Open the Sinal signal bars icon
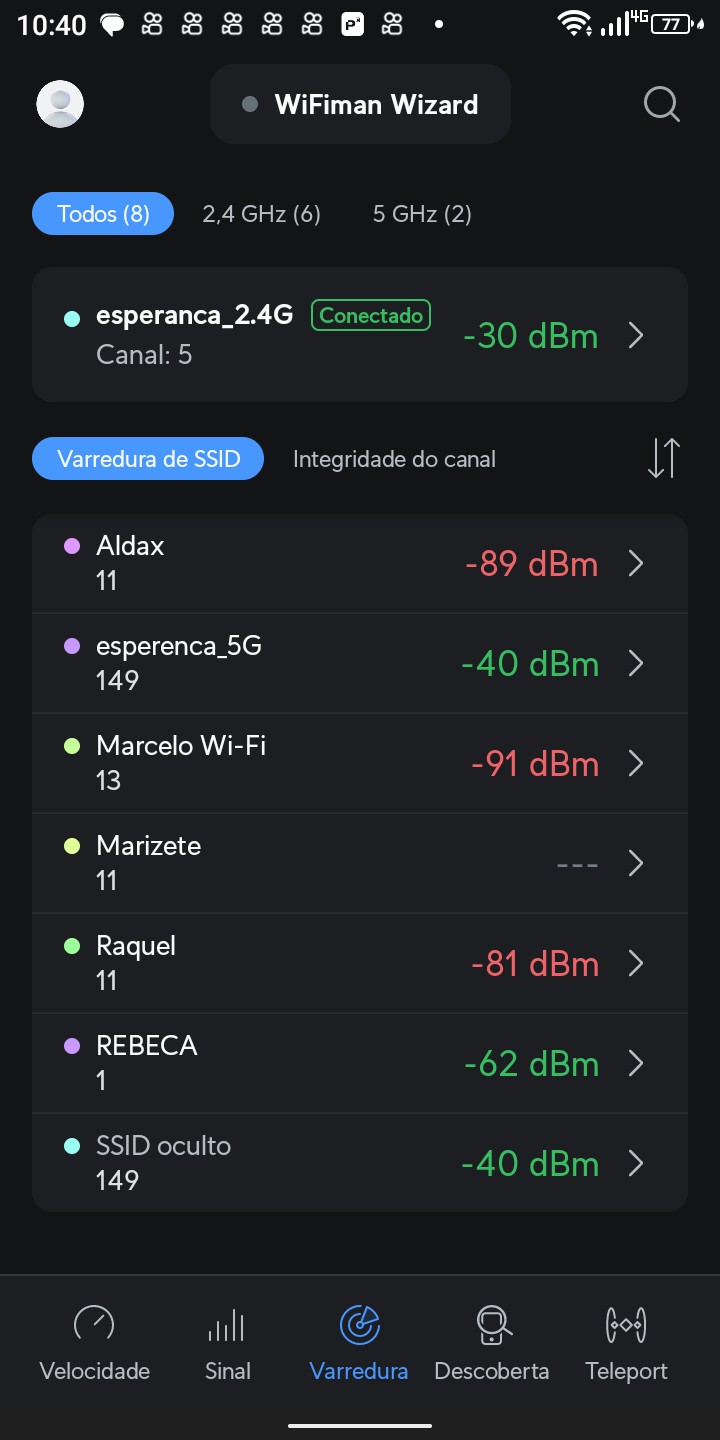 [x=227, y=1324]
